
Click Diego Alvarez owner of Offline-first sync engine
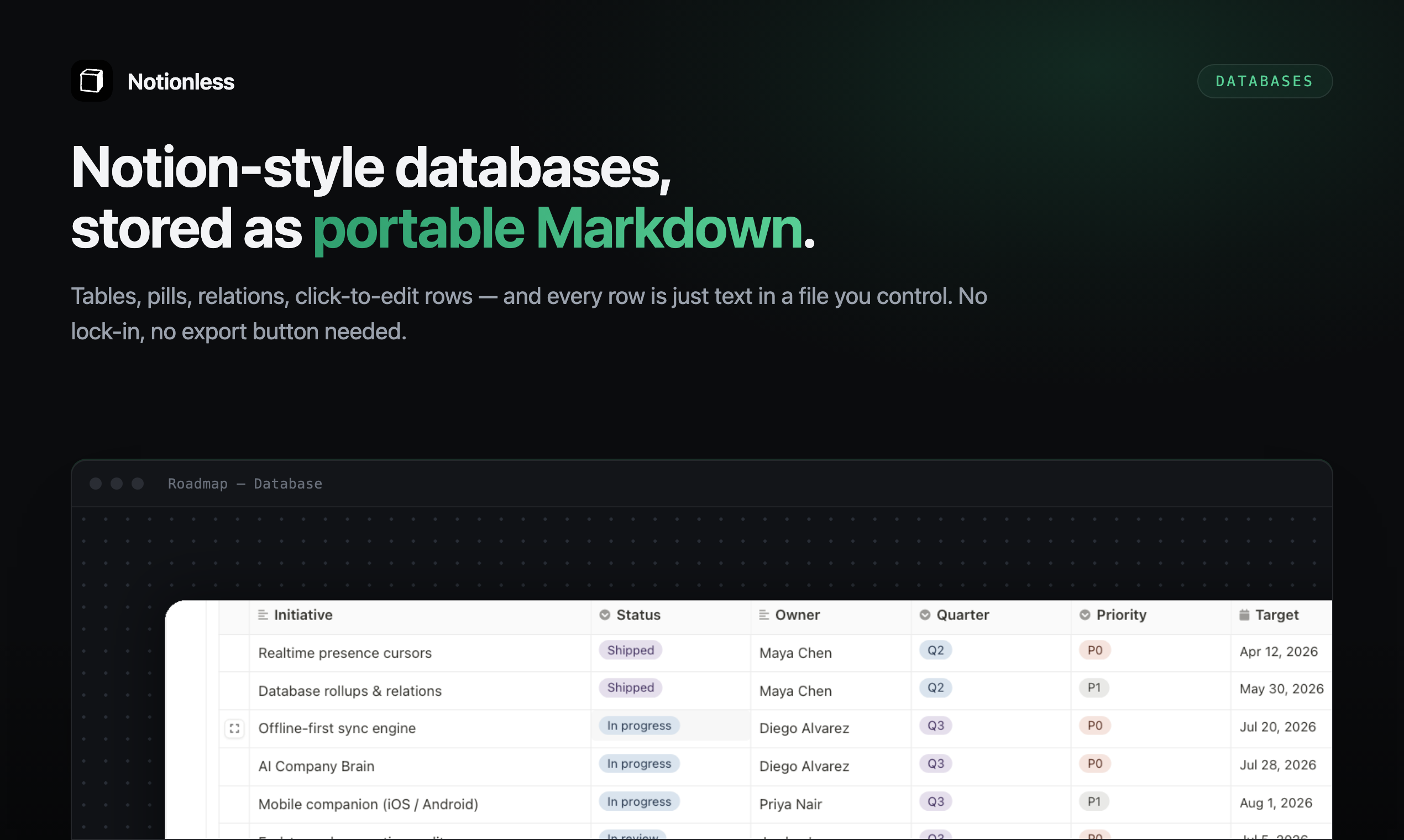tap(804, 728)
